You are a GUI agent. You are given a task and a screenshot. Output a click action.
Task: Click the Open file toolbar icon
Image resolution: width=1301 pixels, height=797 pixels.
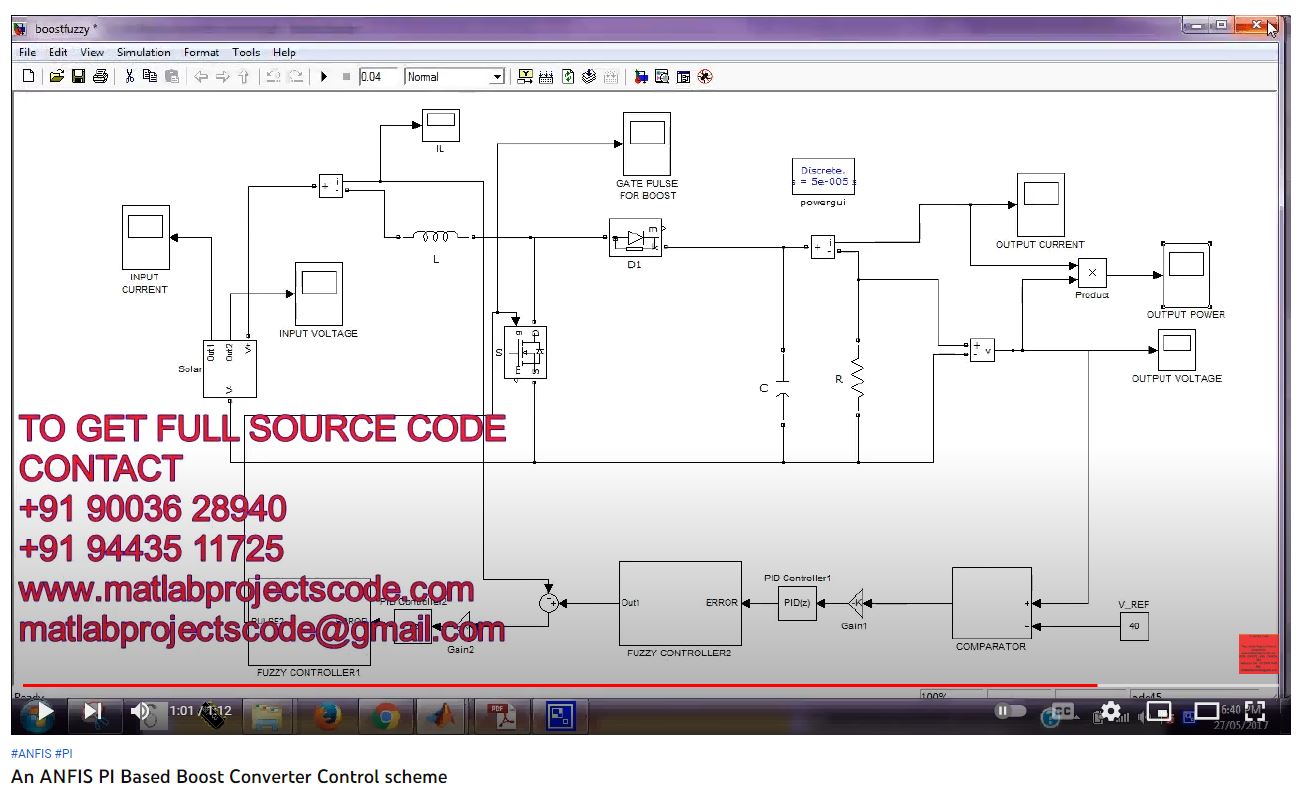click(x=57, y=77)
